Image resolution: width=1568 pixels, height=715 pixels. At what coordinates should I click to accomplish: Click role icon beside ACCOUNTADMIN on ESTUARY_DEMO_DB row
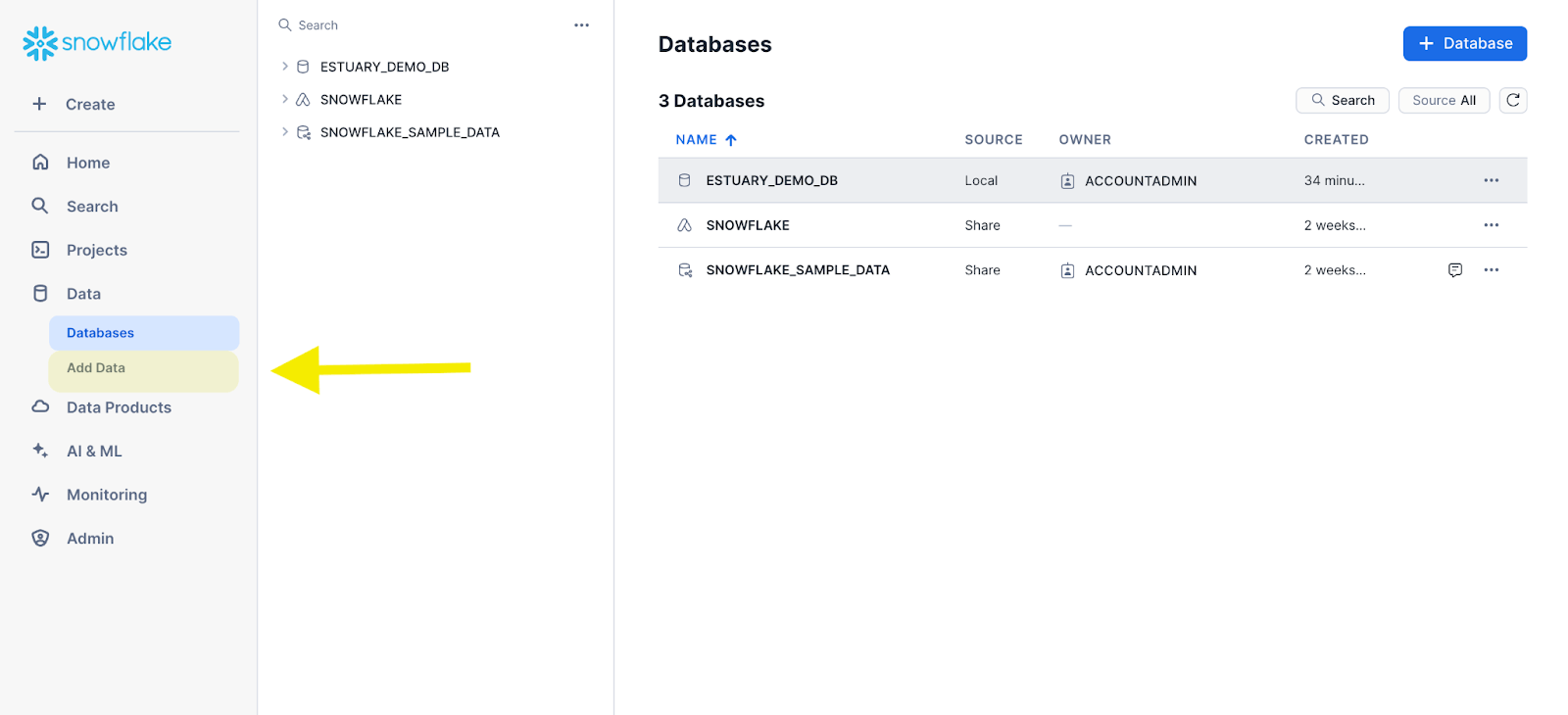tap(1068, 181)
